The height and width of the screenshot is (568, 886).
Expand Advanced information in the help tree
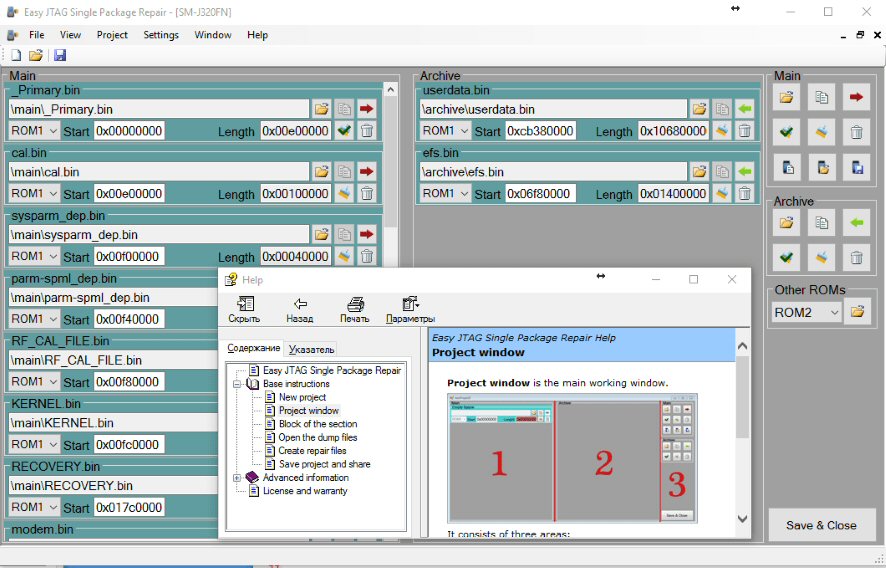(238, 478)
